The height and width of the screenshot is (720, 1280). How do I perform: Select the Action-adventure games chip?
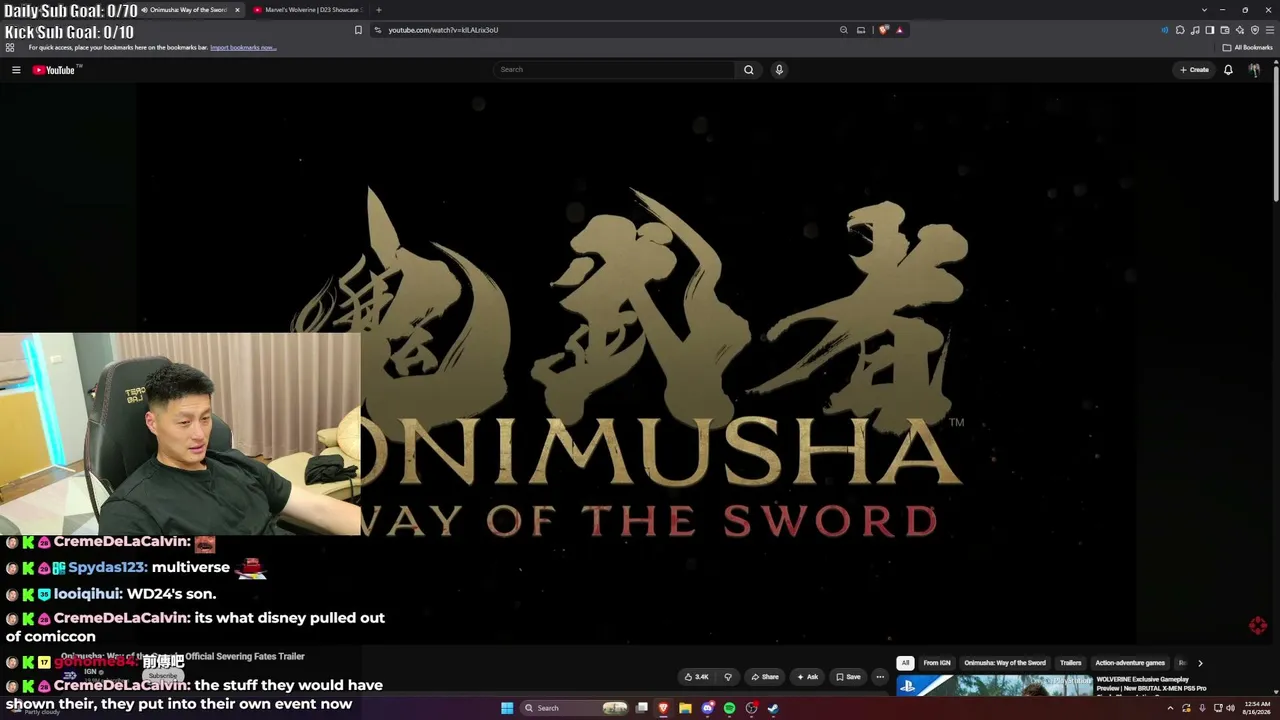point(1130,663)
